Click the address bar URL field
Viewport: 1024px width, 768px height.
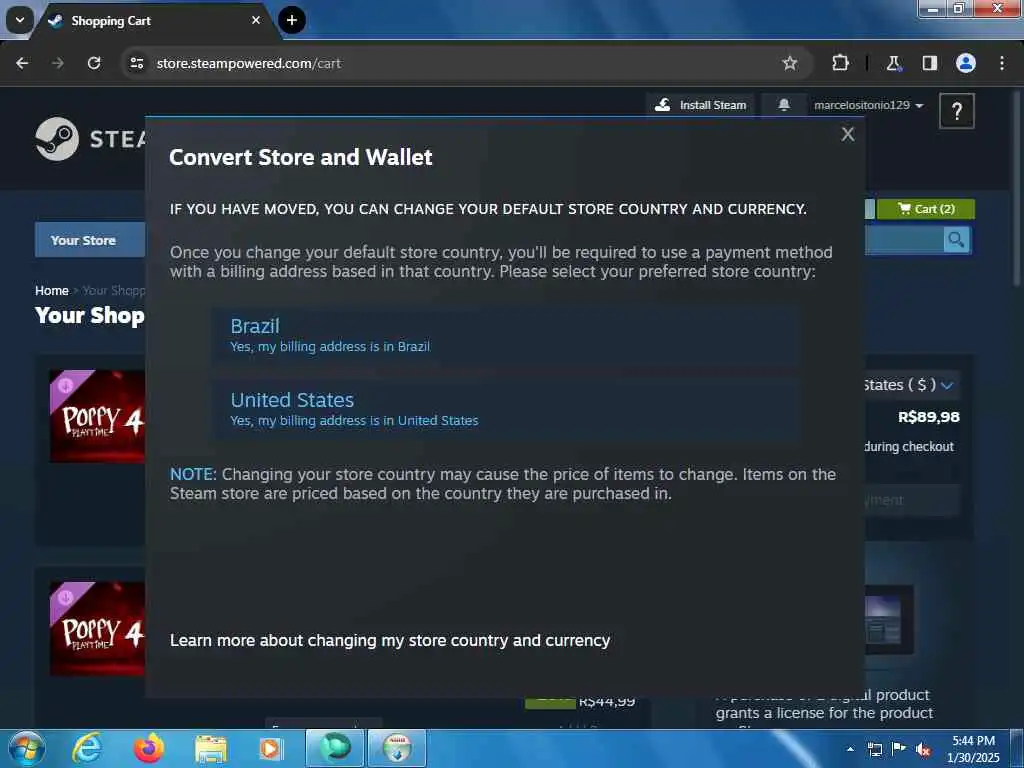pyautogui.click(x=457, y=63)
